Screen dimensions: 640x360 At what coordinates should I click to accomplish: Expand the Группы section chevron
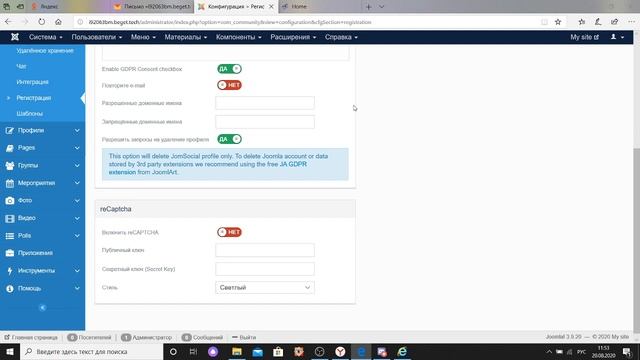[77, 165]
